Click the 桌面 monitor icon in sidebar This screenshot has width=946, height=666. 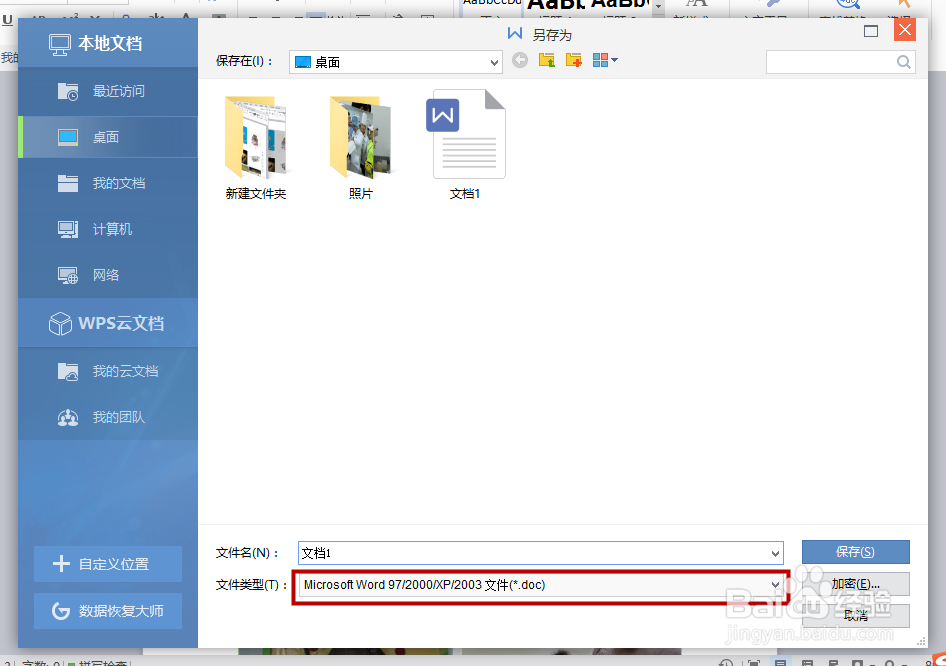[68, 137]
